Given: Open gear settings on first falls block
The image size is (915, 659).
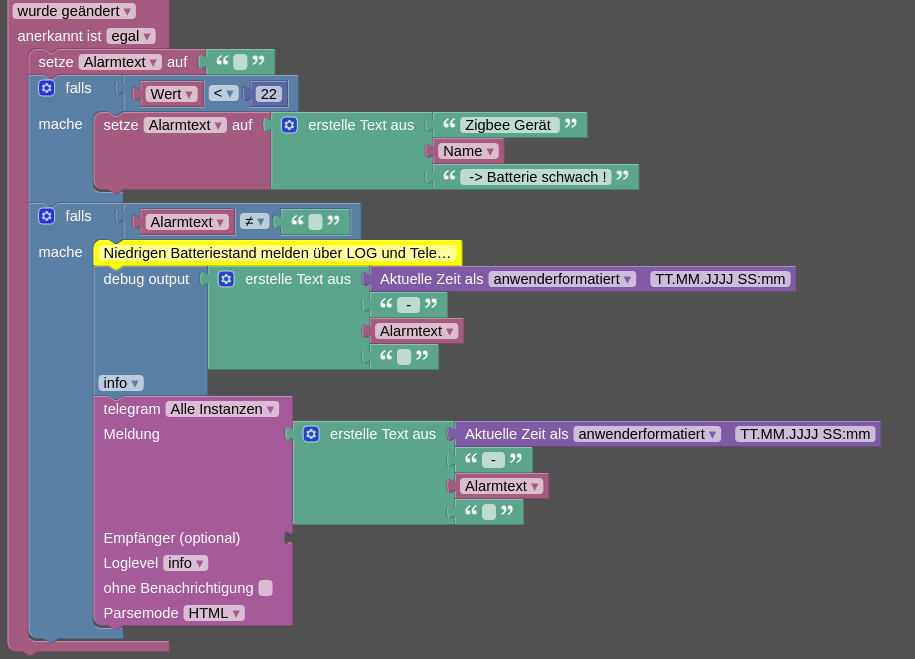Looking at the screenshot, I should pyautogui.click(x=47, y=88).
